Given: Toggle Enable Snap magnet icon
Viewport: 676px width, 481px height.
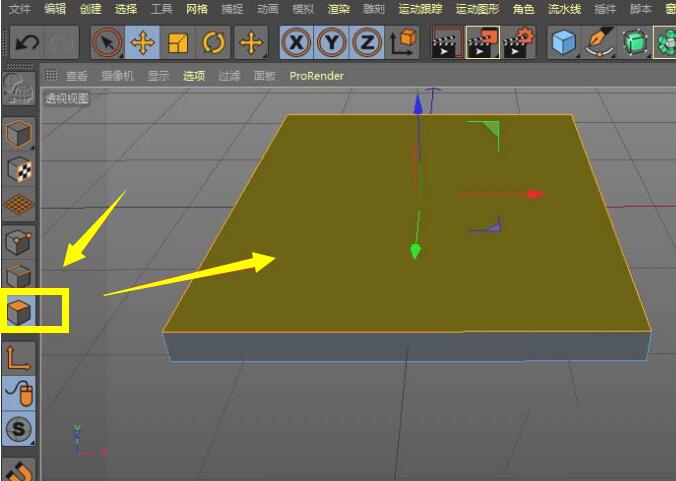Looking at the screenshot, I should tap(19, 470).
